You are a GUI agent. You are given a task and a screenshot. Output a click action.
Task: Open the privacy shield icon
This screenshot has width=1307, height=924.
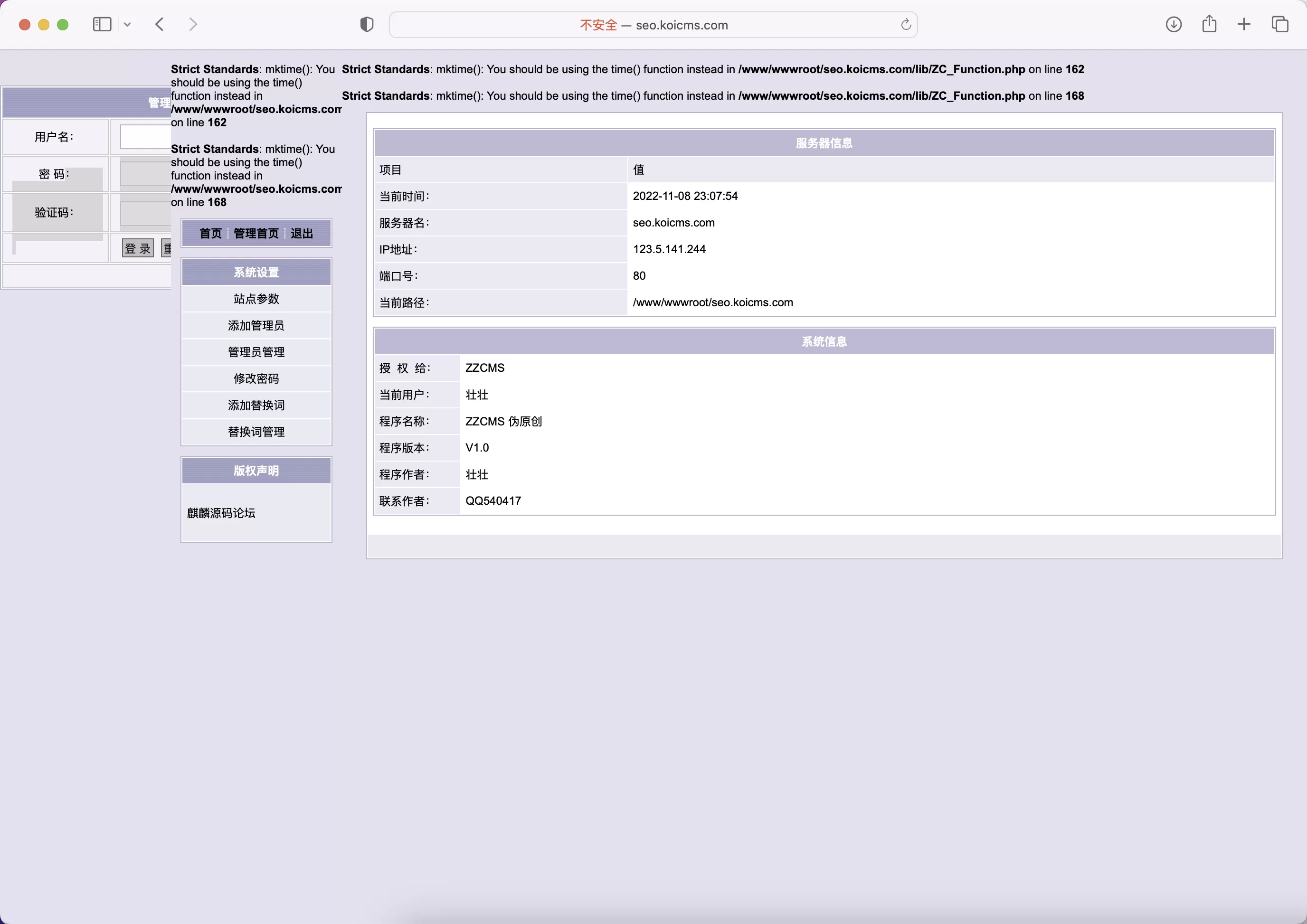pyautogui.click(x=367, y=25)
